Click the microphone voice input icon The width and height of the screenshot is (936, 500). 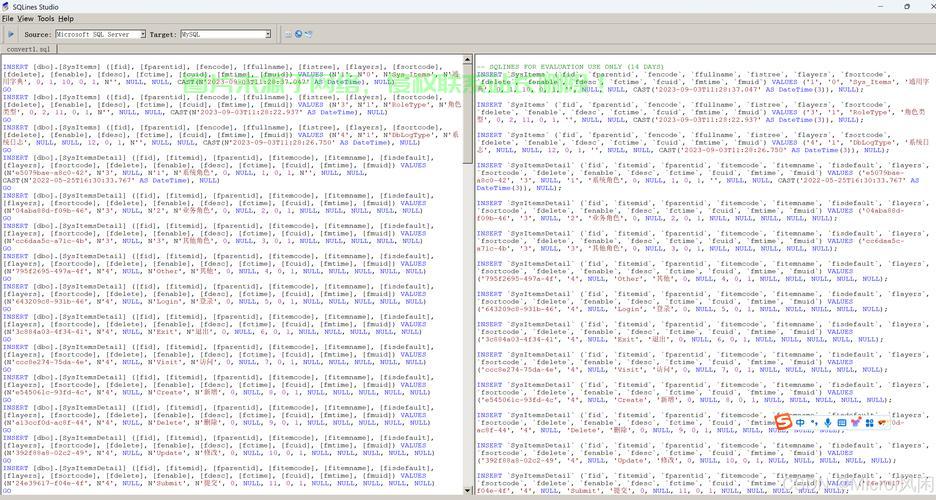click(x=827, y=422)
